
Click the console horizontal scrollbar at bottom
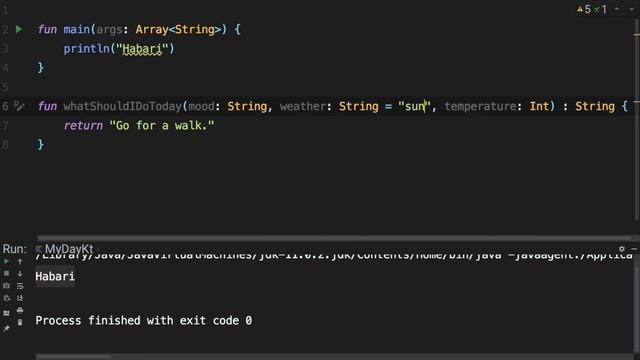[x=73, y=356]
